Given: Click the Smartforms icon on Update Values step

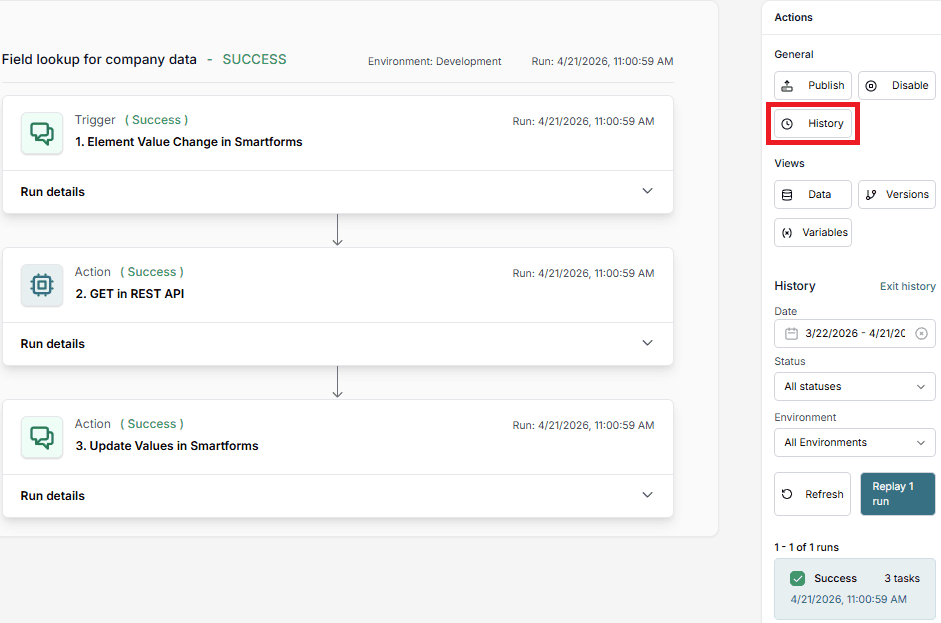Looking at the screenshot, I should pyautogui.click(x=42, y=437).
